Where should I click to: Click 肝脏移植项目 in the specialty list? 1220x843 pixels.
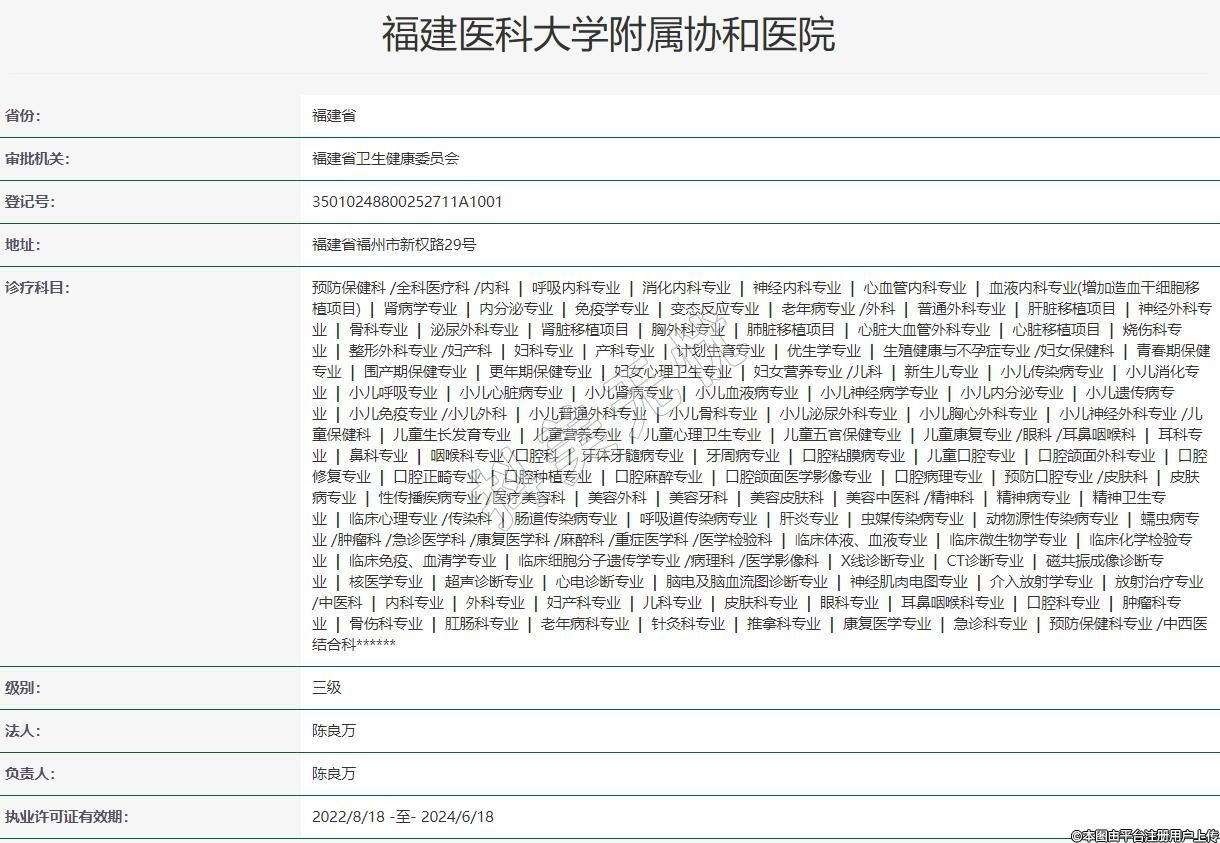[1071, 309]
